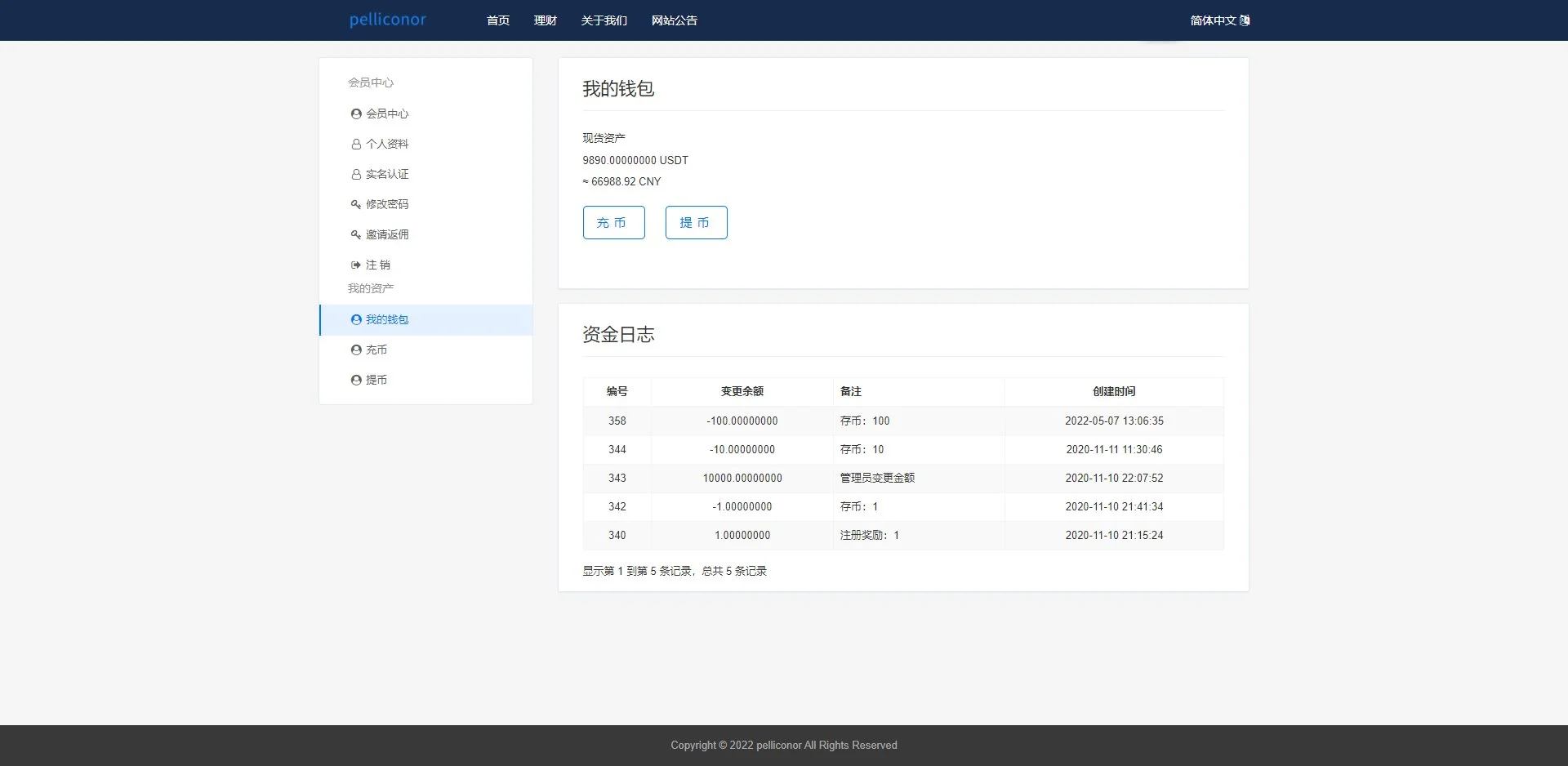Click the identity icon beside 实名认证
This screenshot has width=1568, height=766.
point(355,174)
